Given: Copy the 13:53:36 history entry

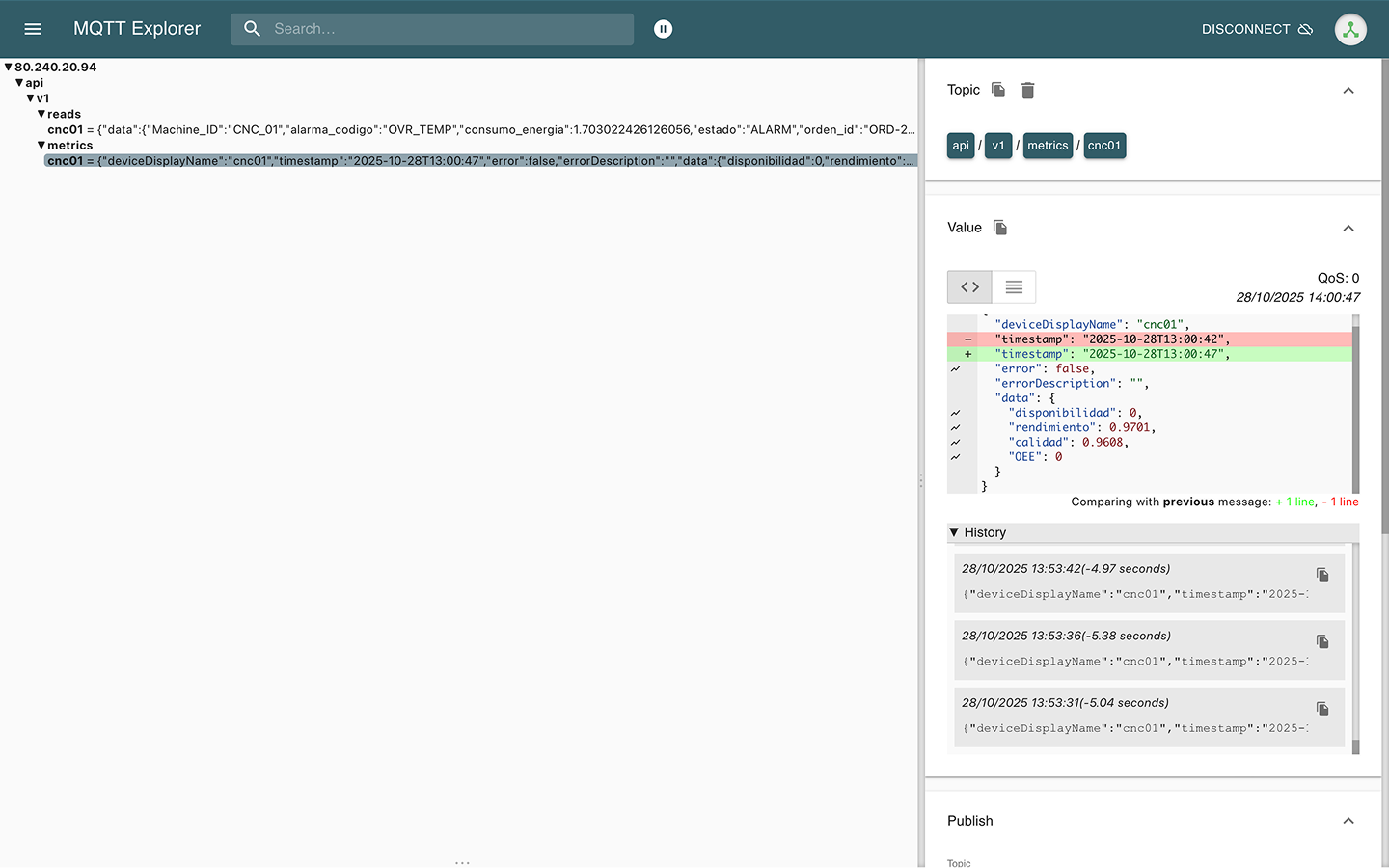Looking at the screenshot, I should tap(1322, 642).
